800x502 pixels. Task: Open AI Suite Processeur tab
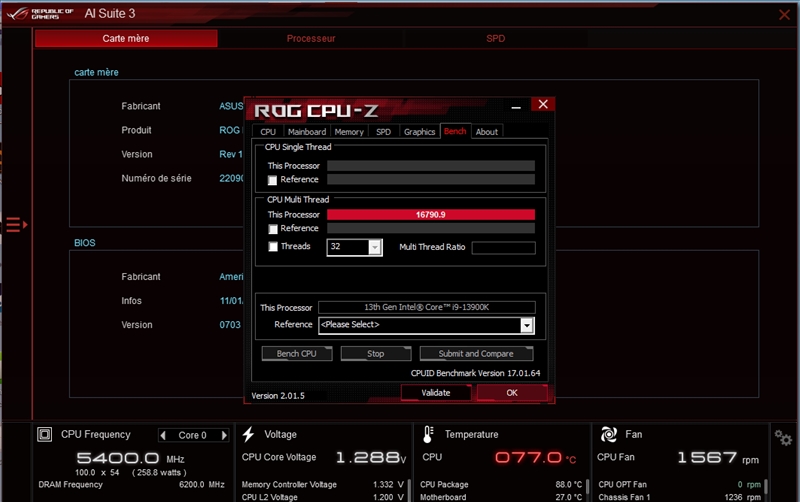[x=311, y=38]
